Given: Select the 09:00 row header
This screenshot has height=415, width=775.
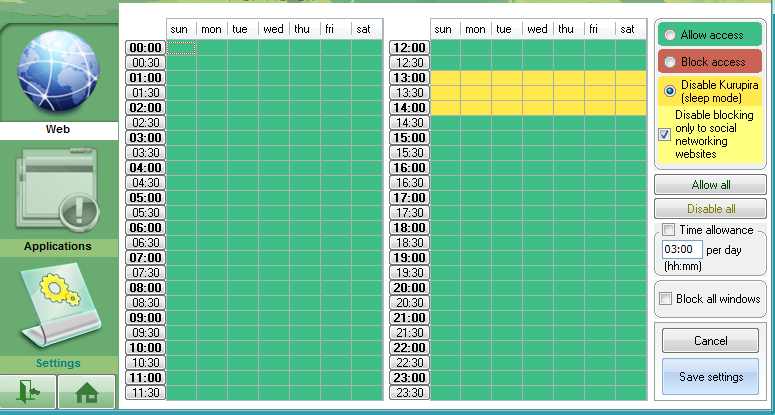Looking at the screenshot, I should (x=146, y=318).
